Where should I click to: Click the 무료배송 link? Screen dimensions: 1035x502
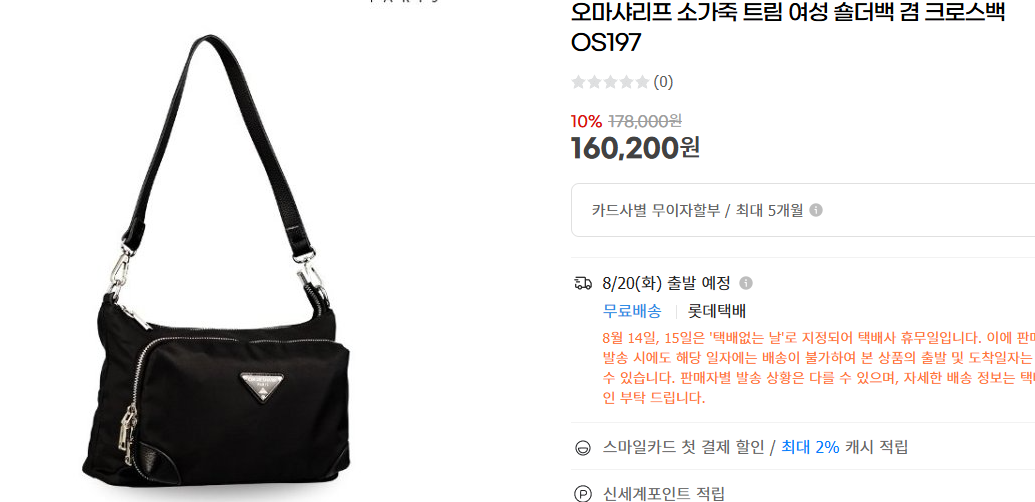pyautogui.click(x=632, y=311)
